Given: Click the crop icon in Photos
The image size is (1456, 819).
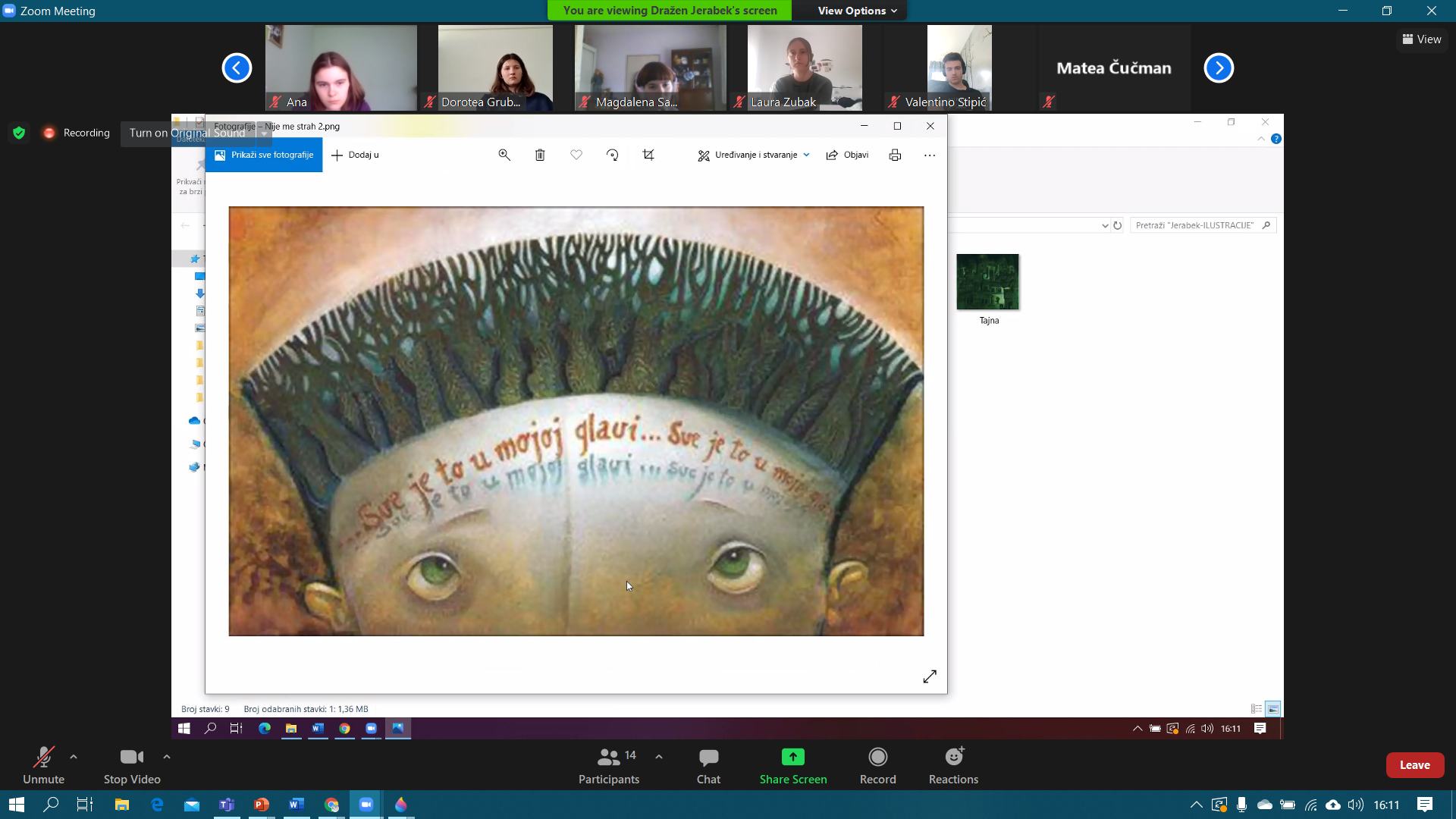Looking at the screenshot, I should [648, 155].
